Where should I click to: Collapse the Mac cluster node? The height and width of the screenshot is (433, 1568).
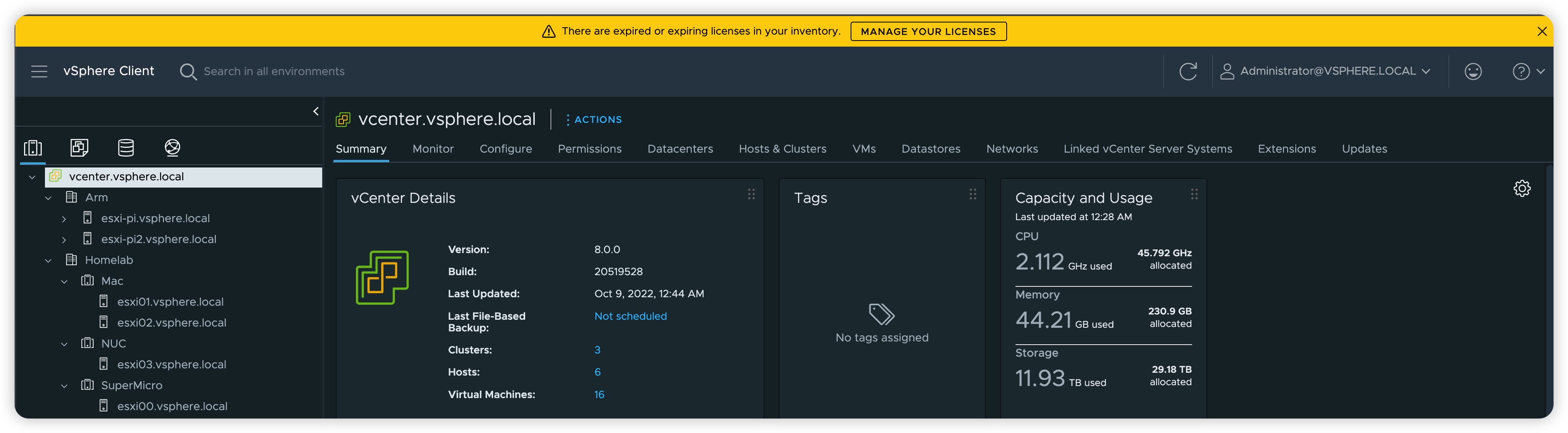tap(64, 281)
